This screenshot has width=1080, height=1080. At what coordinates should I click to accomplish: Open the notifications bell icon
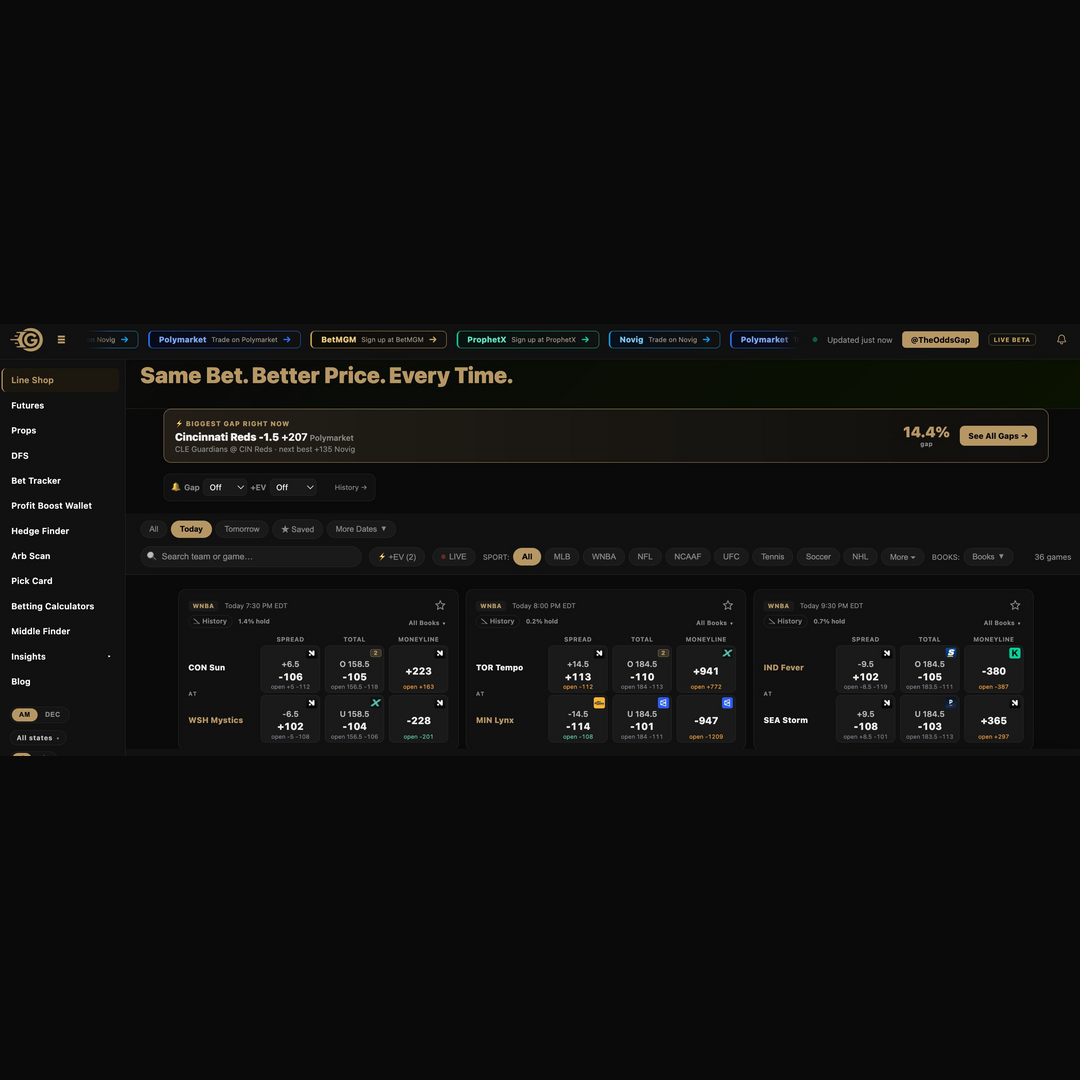point(1061,340)
